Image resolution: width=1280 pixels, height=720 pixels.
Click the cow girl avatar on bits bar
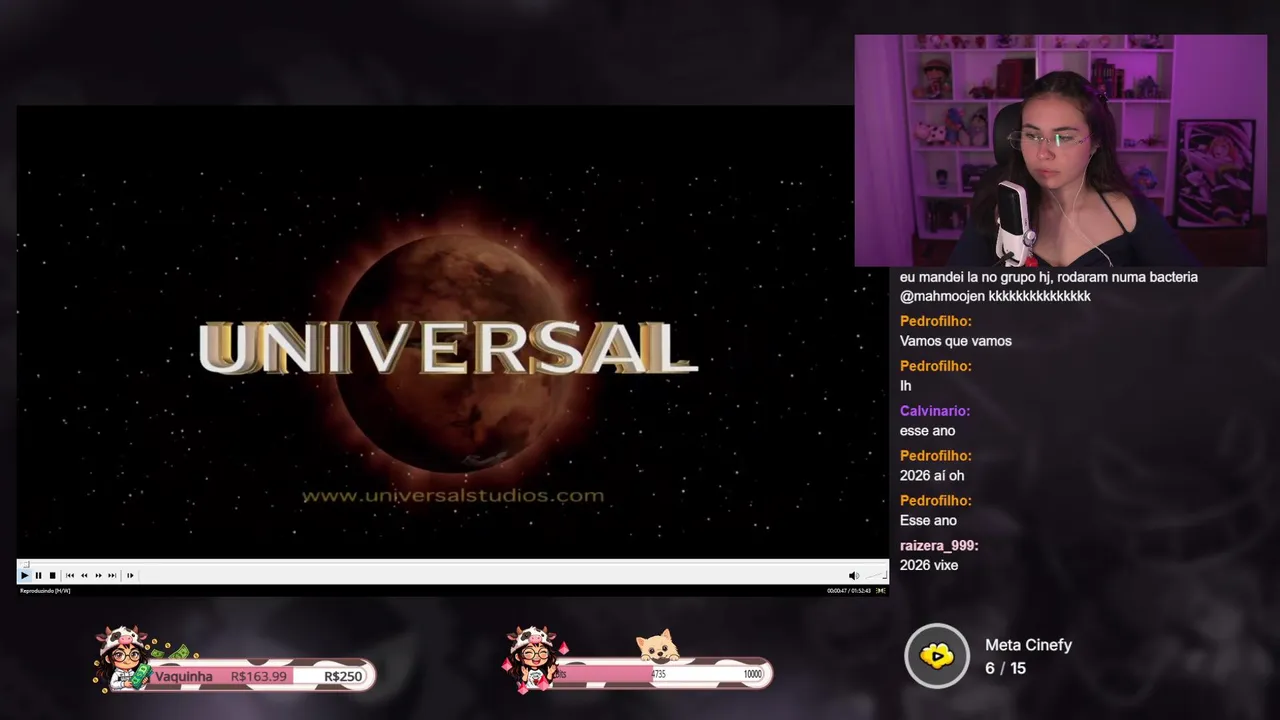533,658
